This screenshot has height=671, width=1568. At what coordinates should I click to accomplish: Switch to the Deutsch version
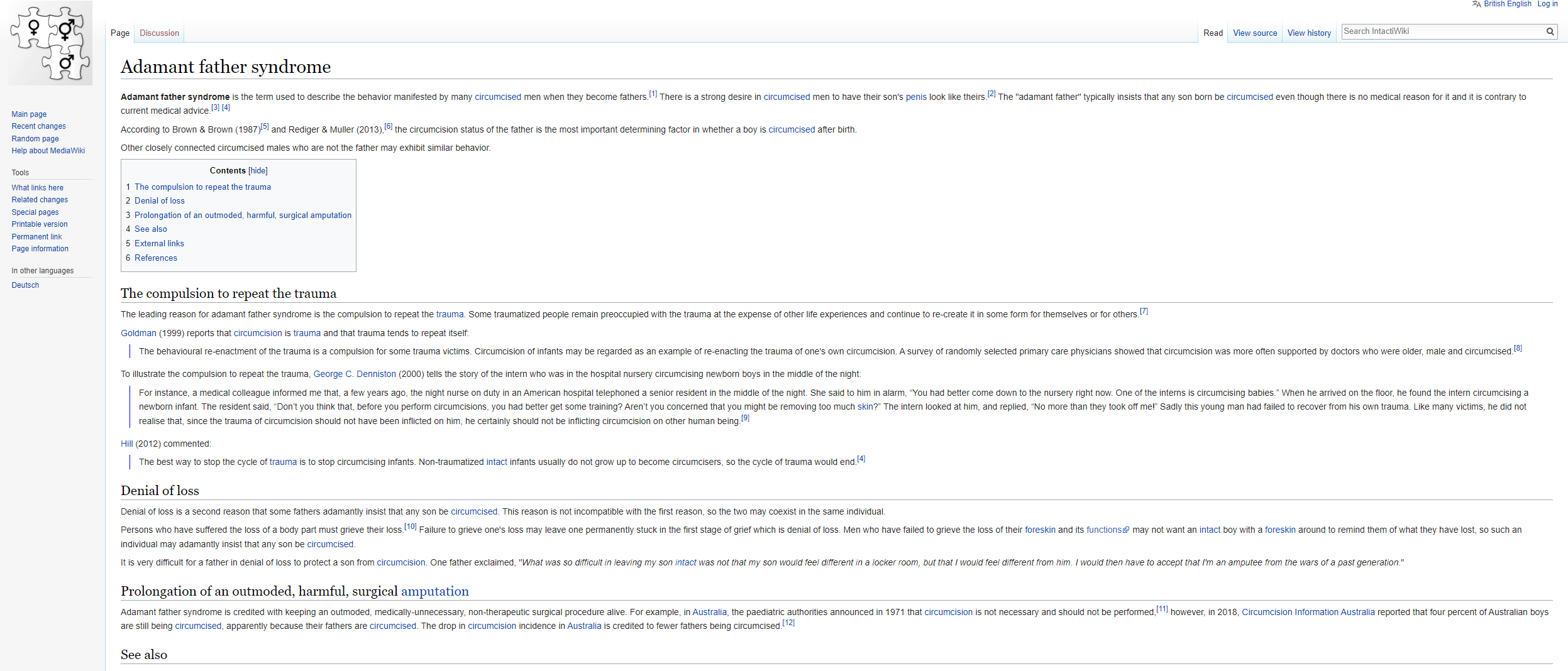(25, 285)
